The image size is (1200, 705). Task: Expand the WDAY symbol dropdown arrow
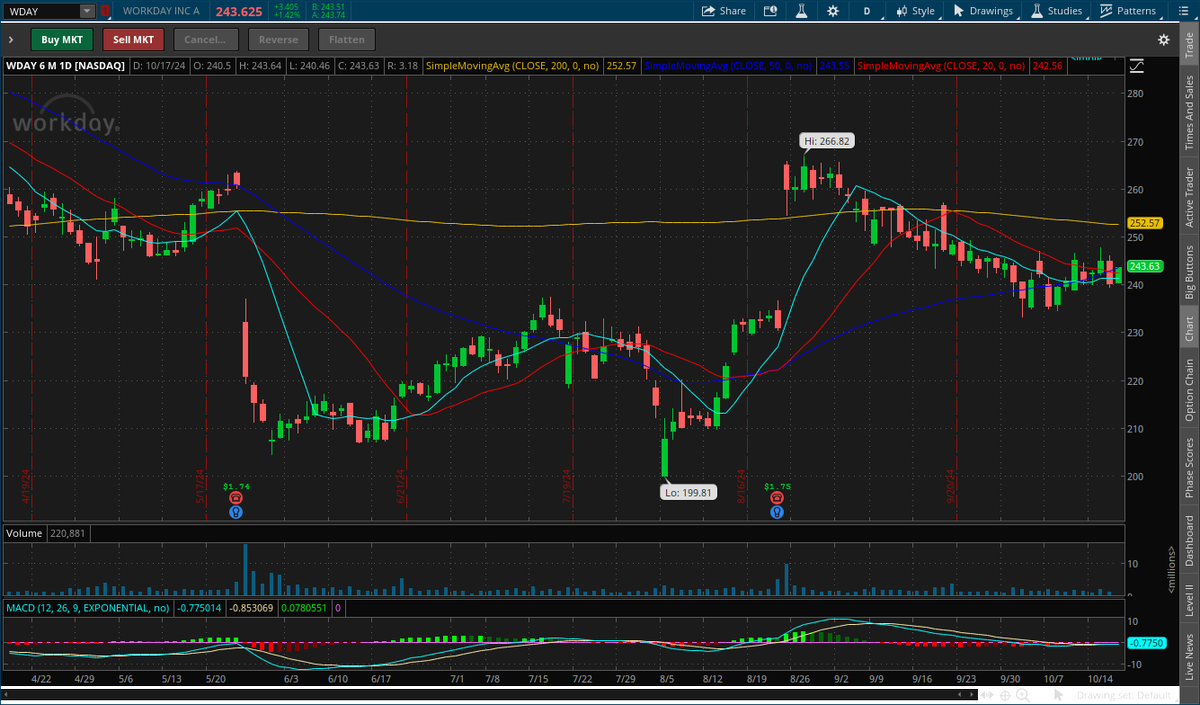tap(87, 11)
